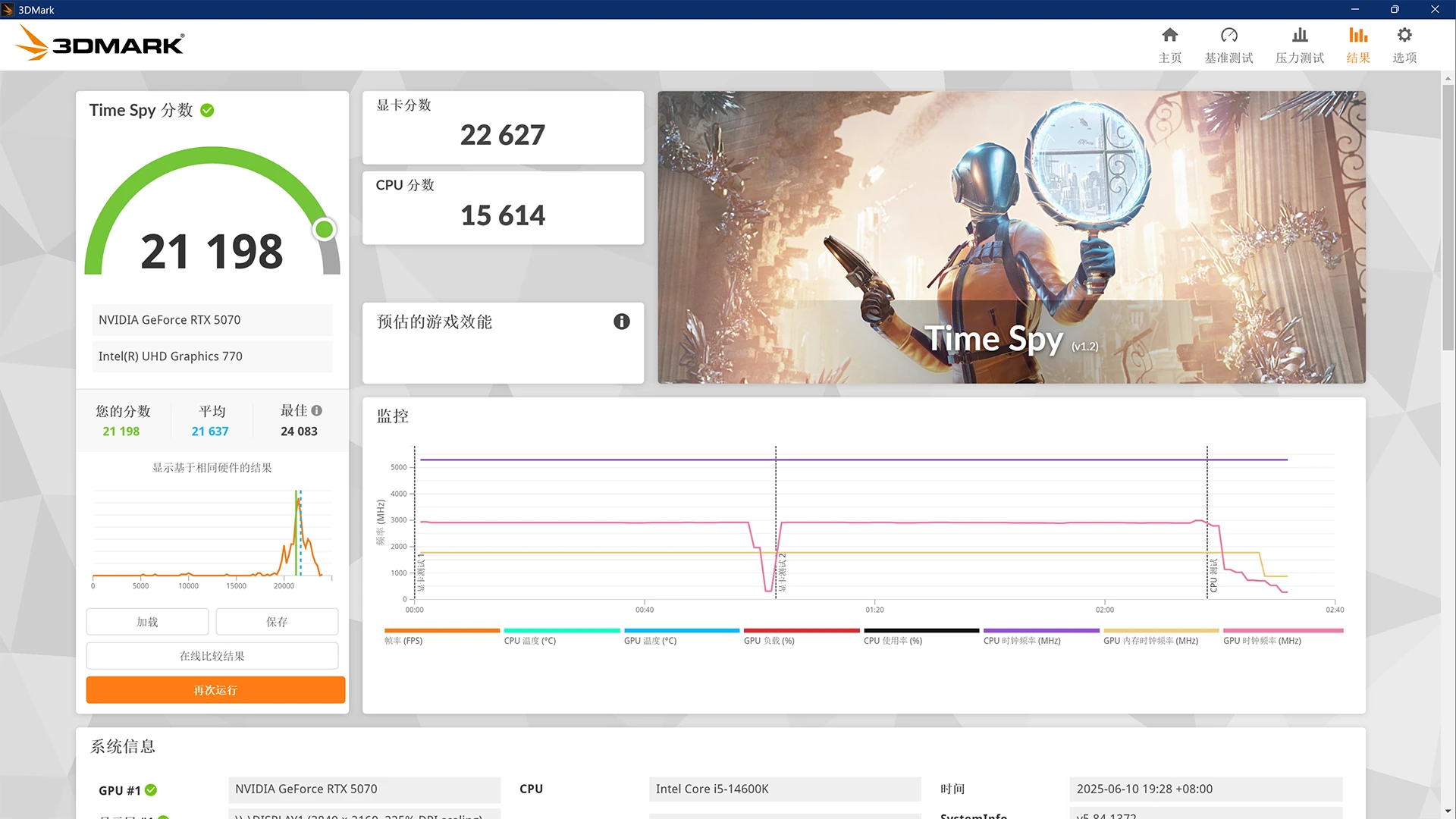Toggle GPU 负载 (%) red legend
The height and width of the screenshot is (819, 1456).
tap(801, 635)
